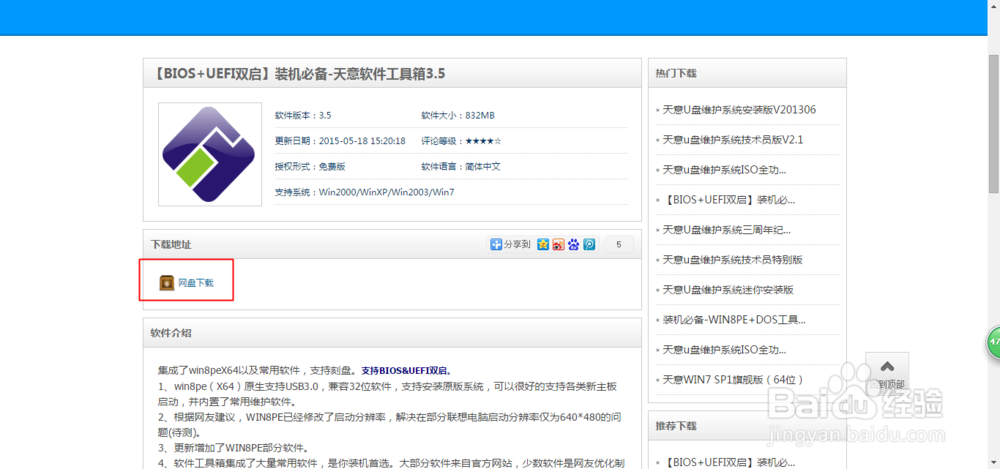The image size is (1000, 469).
Task: Open 天意u盘维护系统技术员版V2.1 link
Action: [733, 140]
